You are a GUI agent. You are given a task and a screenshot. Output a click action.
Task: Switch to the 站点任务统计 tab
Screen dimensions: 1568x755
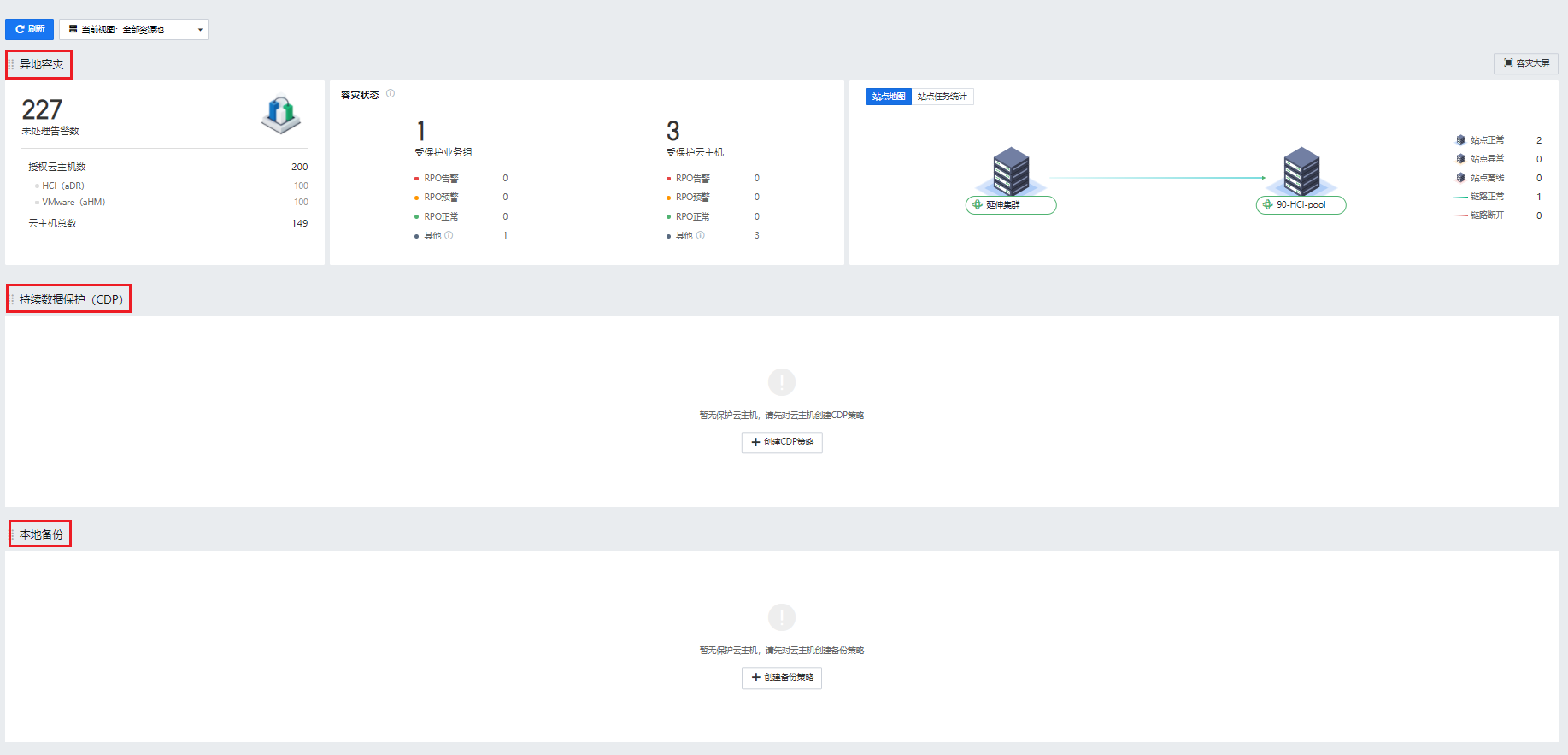[x=942, y=97]
